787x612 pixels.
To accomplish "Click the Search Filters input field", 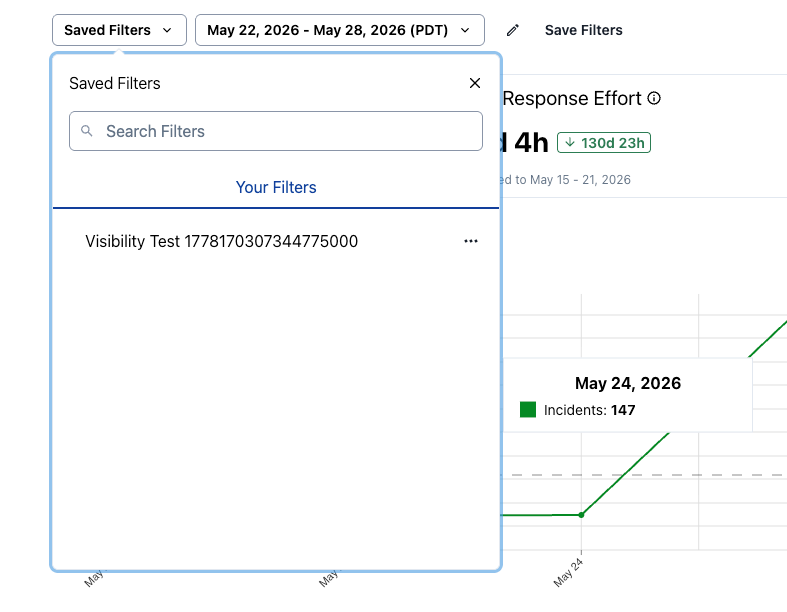I will coord(276,131).
